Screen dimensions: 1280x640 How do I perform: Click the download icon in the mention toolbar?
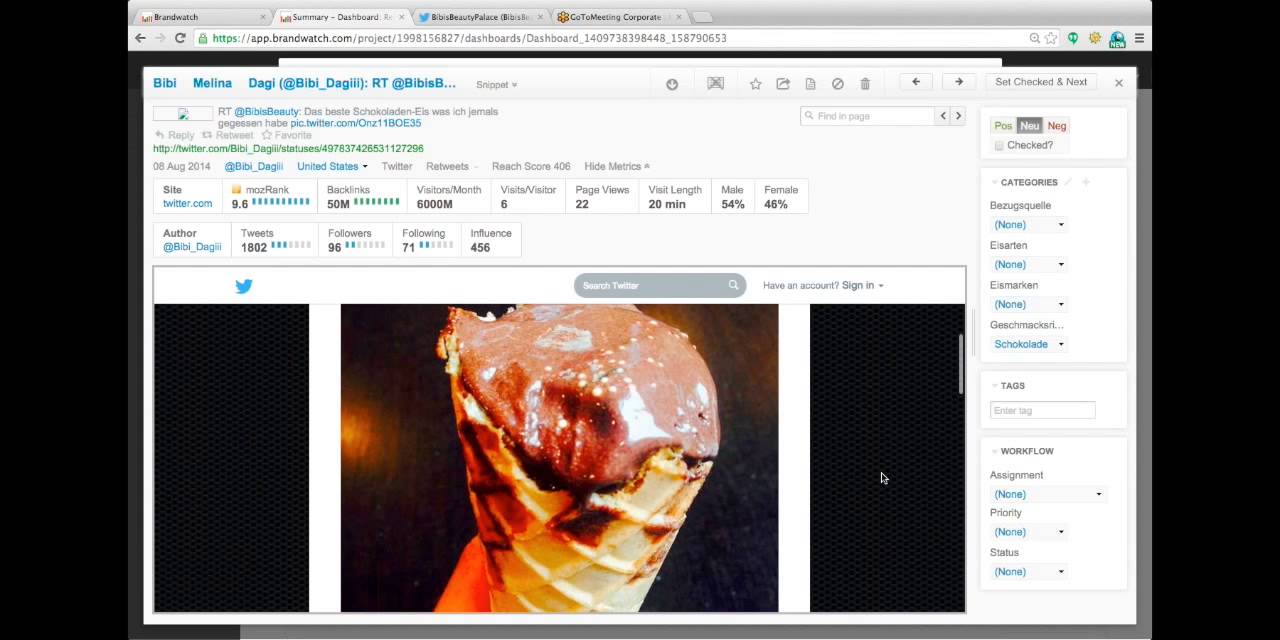point(672,84)
